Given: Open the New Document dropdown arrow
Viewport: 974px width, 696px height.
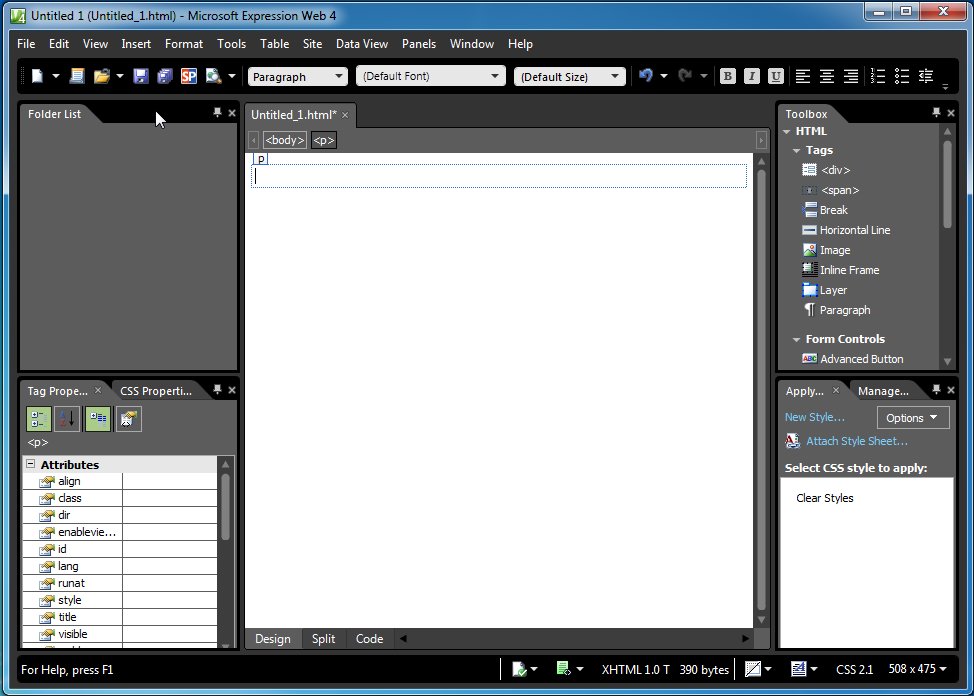Looking at the screenshot, I should click(x=56, y=76).
